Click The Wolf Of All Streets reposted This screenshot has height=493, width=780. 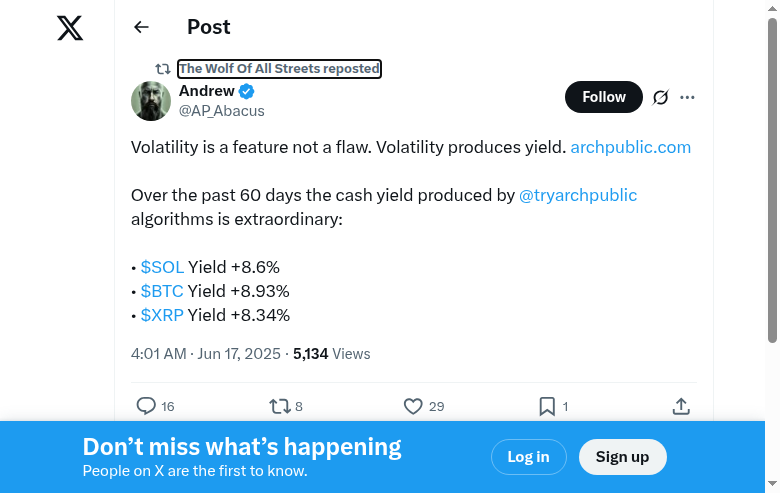coord(279,69)
